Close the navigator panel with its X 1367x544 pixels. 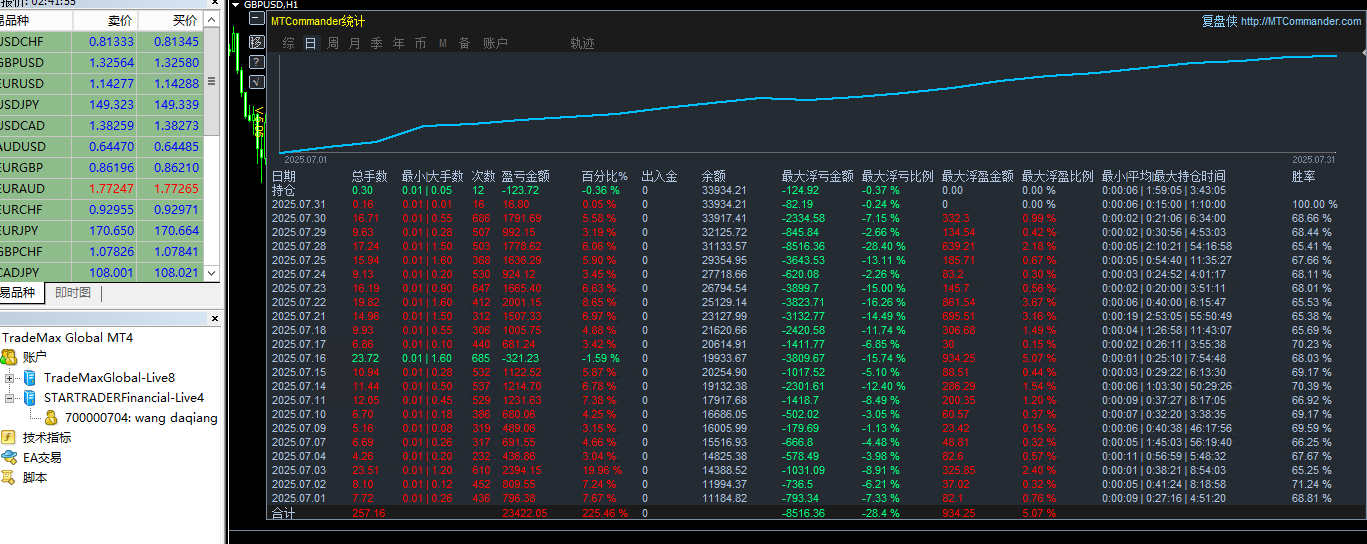(214, 319)
